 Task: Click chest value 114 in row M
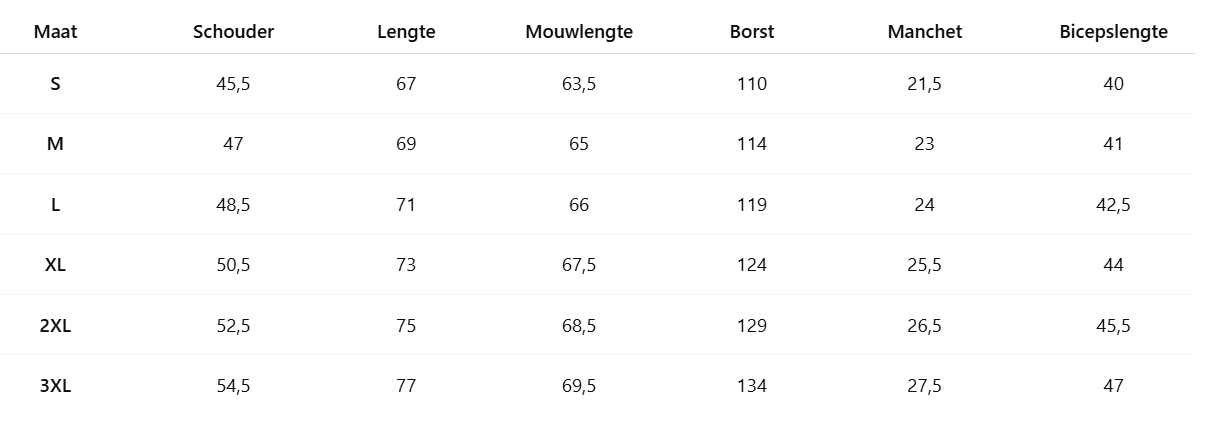coord(752,144)
